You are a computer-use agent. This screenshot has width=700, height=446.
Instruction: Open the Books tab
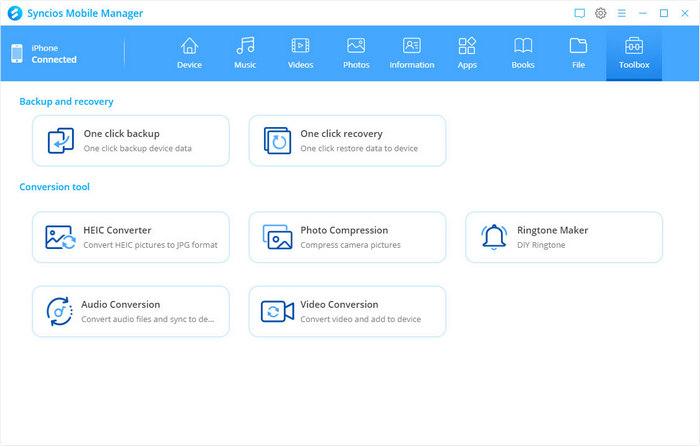522,53
